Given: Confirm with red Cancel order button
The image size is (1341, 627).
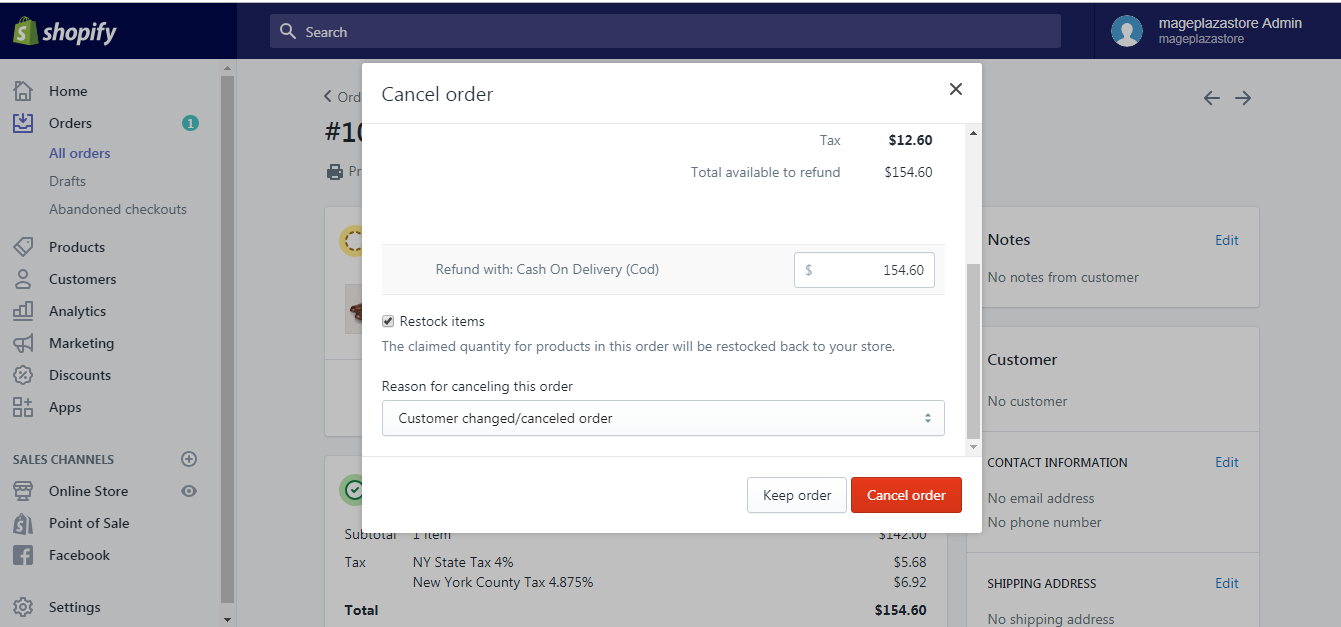Looking at the screenshot, I should click(x=906, y=495).
